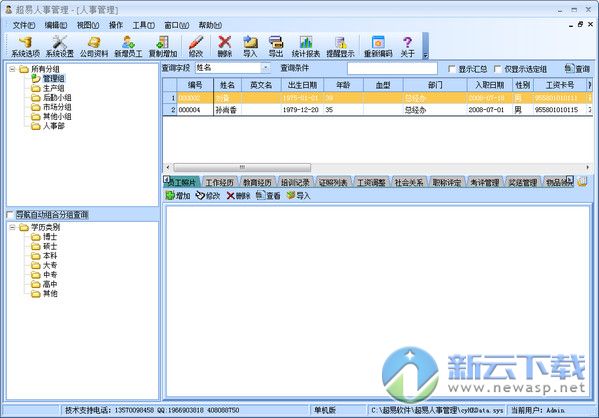Switch to the 培训记录 tab
Image resolution: width=599 pixels, height=418 pixels.
coord(295,183)
